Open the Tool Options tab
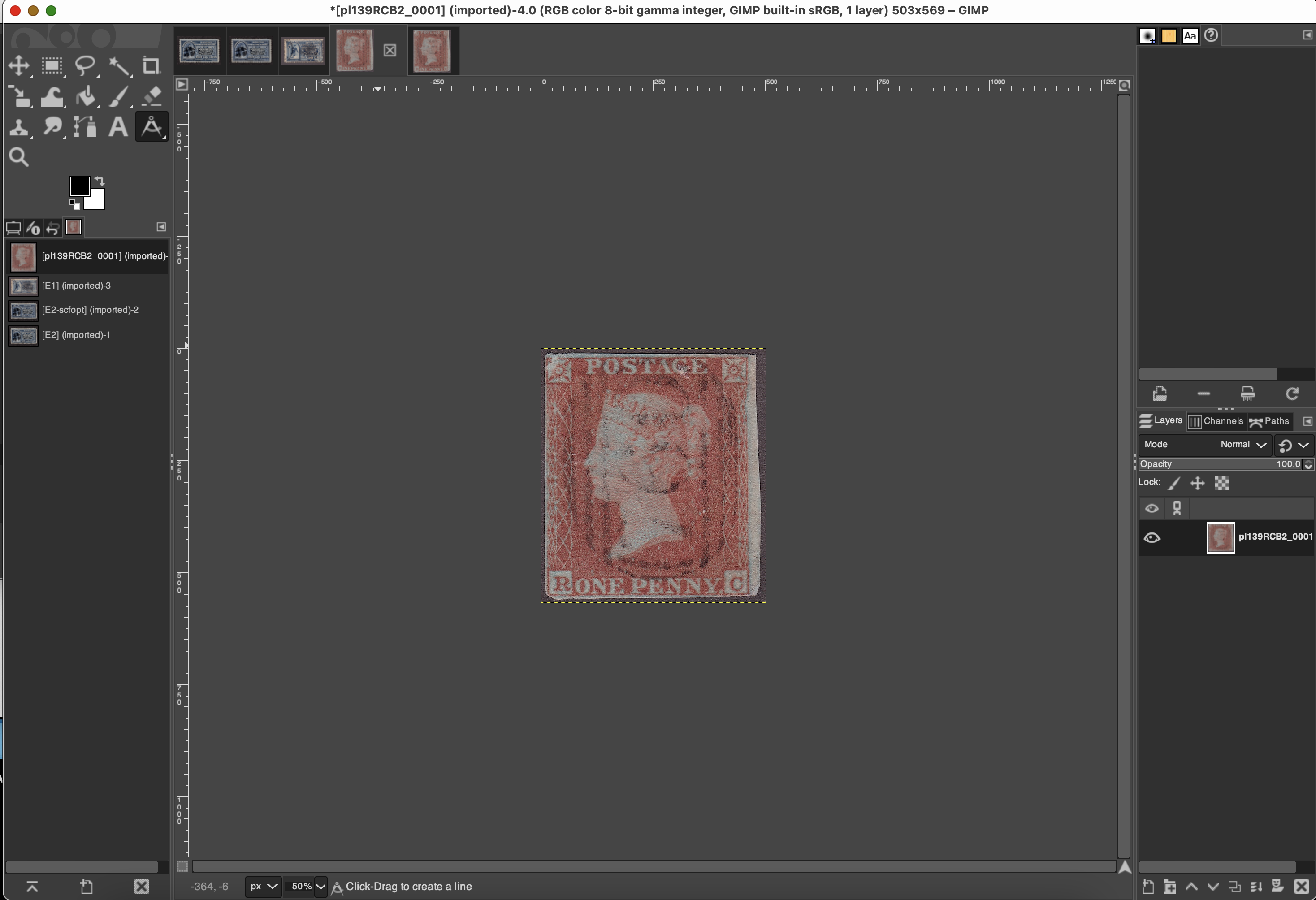The image size is (1316, 900). pyautogui.click(x=13, y=228)
